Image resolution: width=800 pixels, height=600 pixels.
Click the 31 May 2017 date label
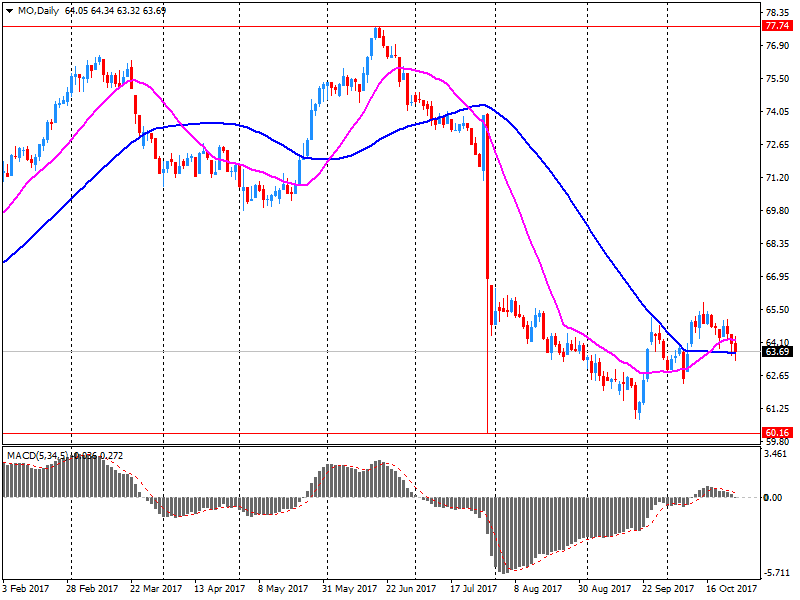click(x=349, y=589)
